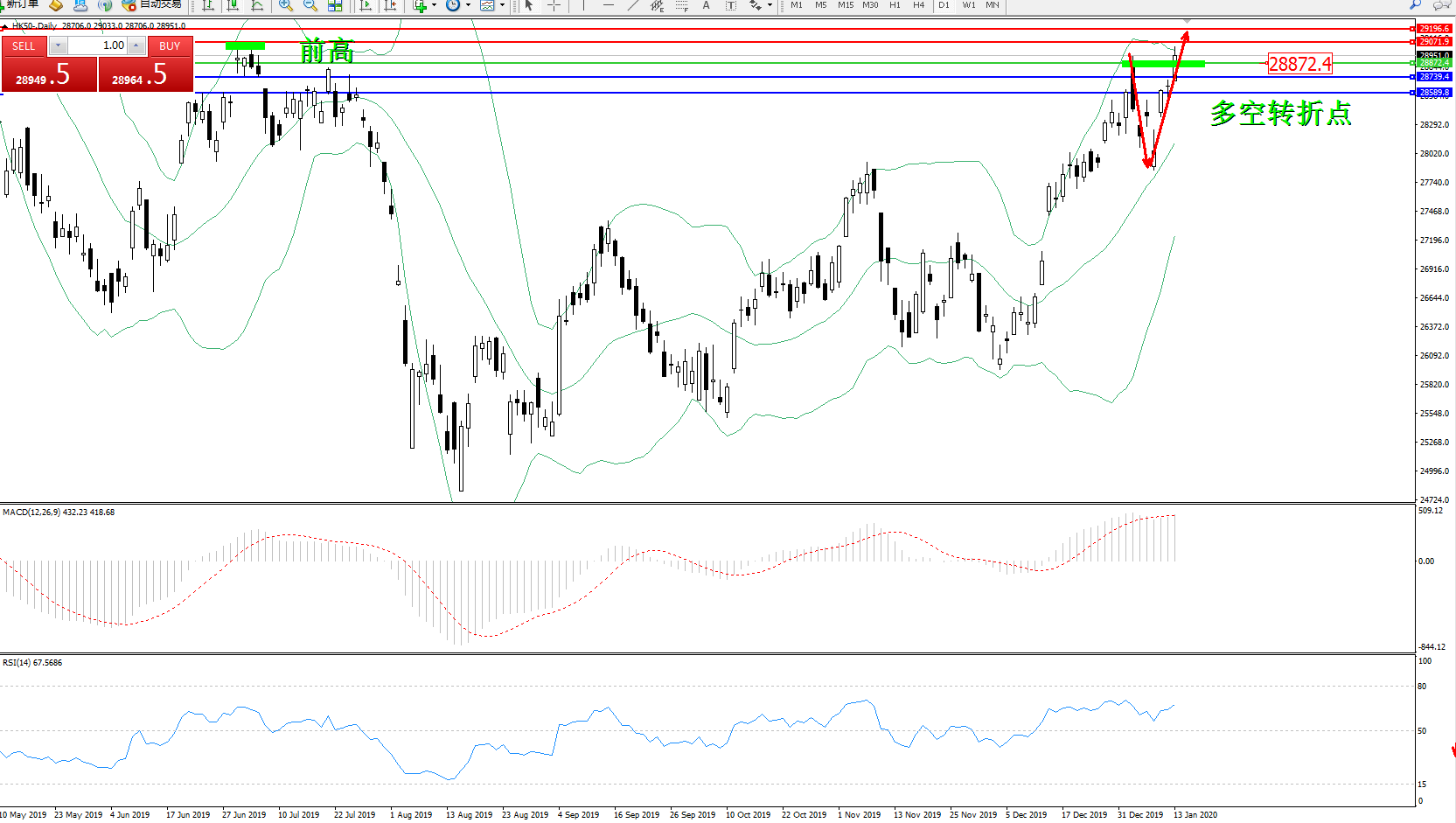The height and width of the screenshot is (823, 1456).
Task: Switch to H4 timeframe
Action: pyautogui.click(x=918, y=5)
